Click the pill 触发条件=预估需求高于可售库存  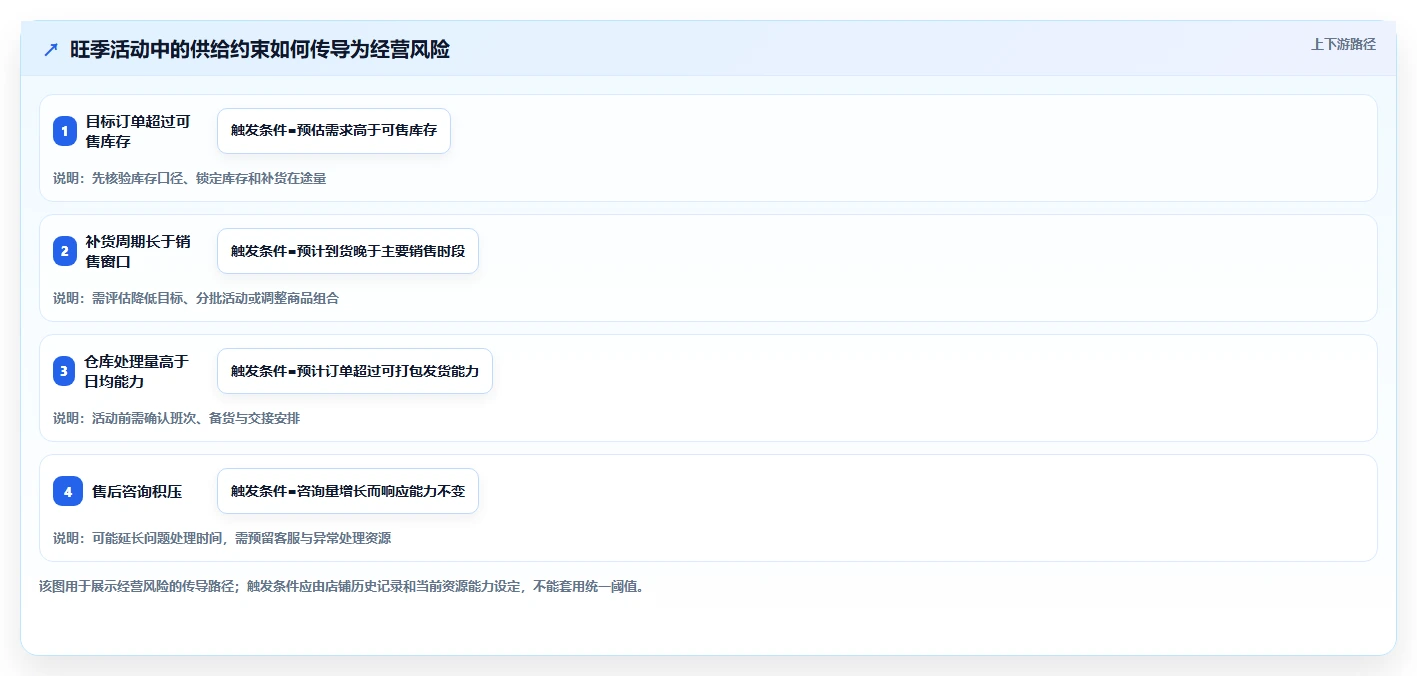tap(334, 131)
